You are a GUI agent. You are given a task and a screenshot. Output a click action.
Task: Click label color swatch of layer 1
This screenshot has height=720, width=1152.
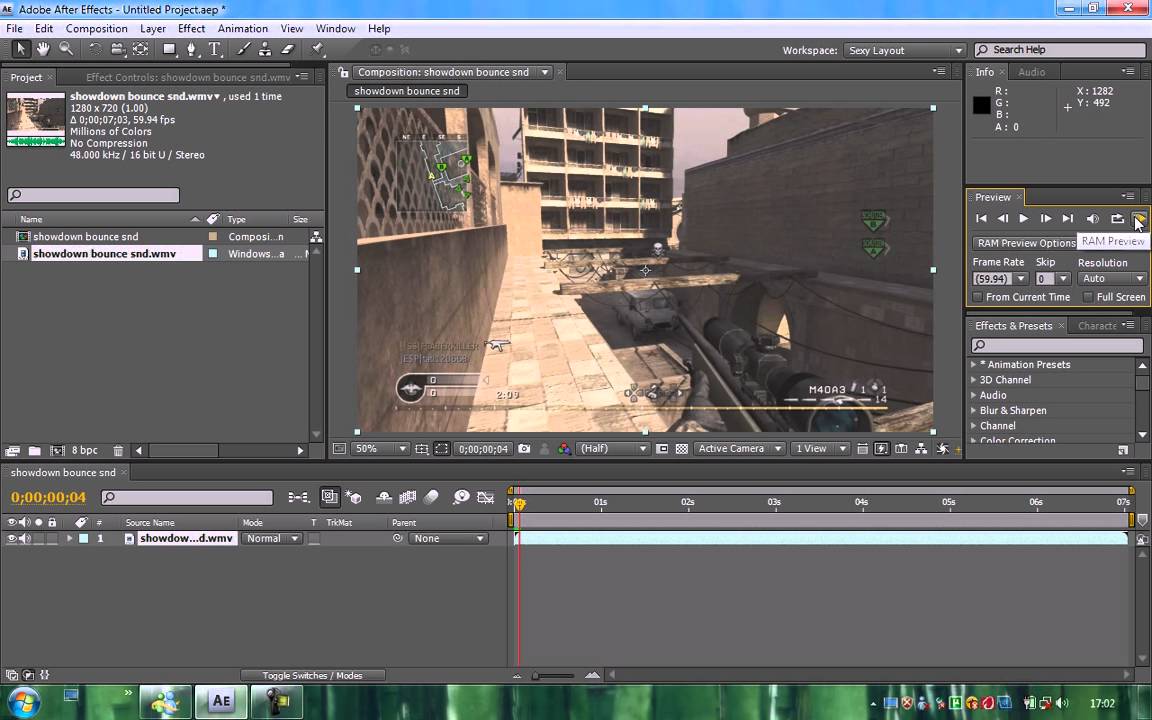(84, 539)
